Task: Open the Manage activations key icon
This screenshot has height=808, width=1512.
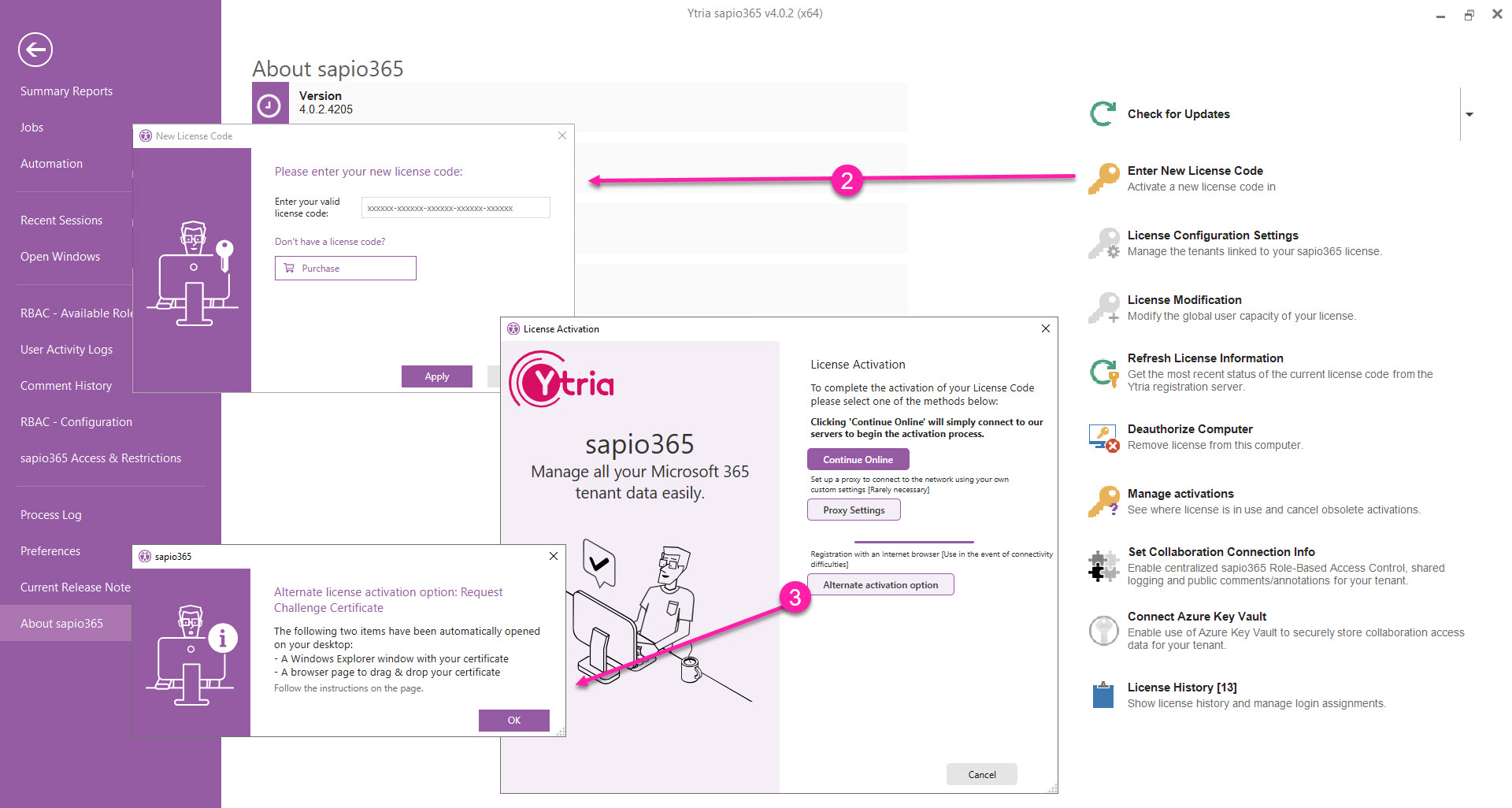Action: tap(1104, 502)
